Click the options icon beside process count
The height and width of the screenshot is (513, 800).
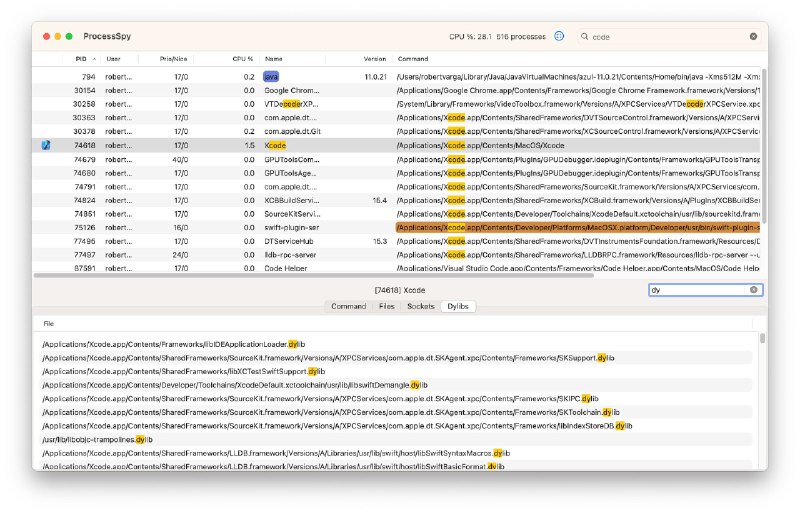pyautogui.click(x=559, y=36)
